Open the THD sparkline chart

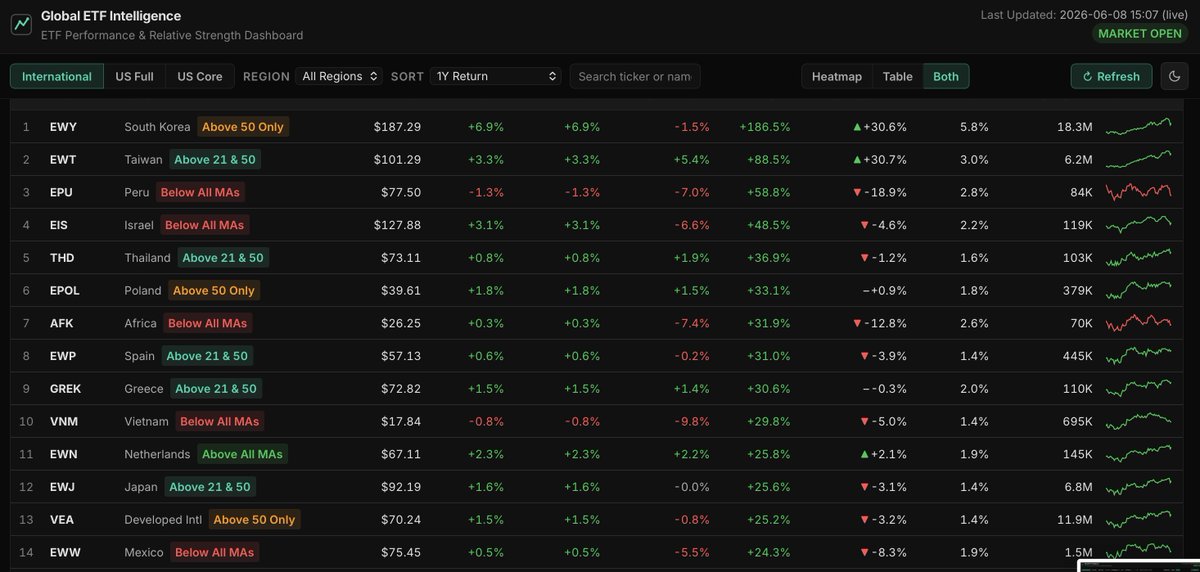1139,257
